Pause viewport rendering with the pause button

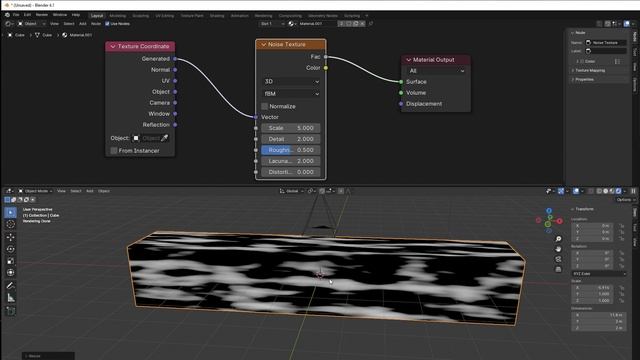633,191
